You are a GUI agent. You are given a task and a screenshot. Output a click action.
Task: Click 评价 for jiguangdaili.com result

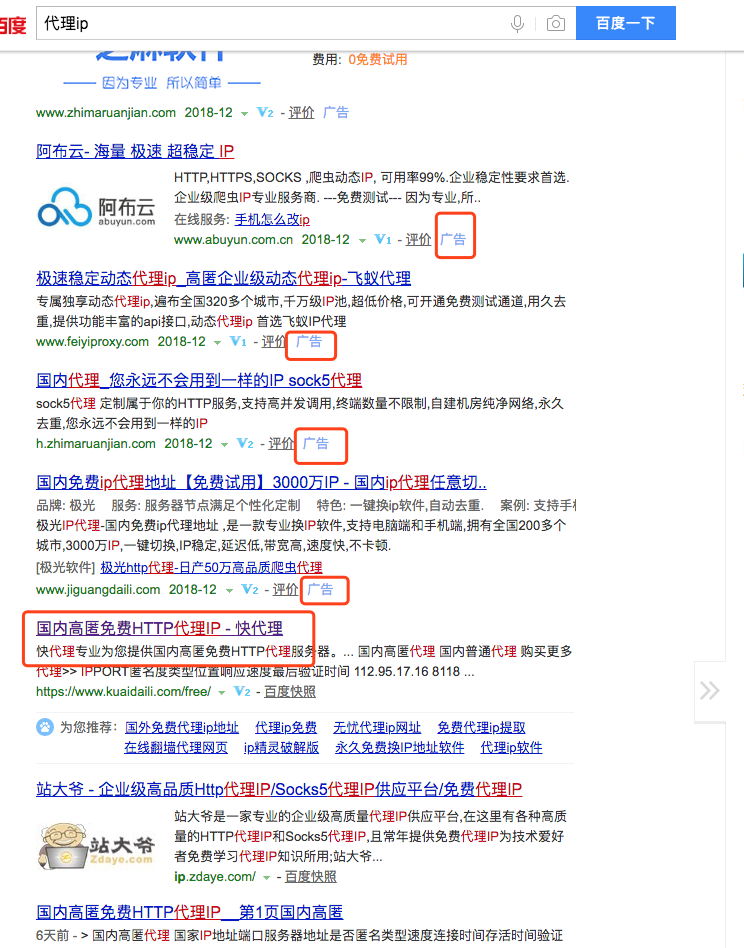[285, 589]
